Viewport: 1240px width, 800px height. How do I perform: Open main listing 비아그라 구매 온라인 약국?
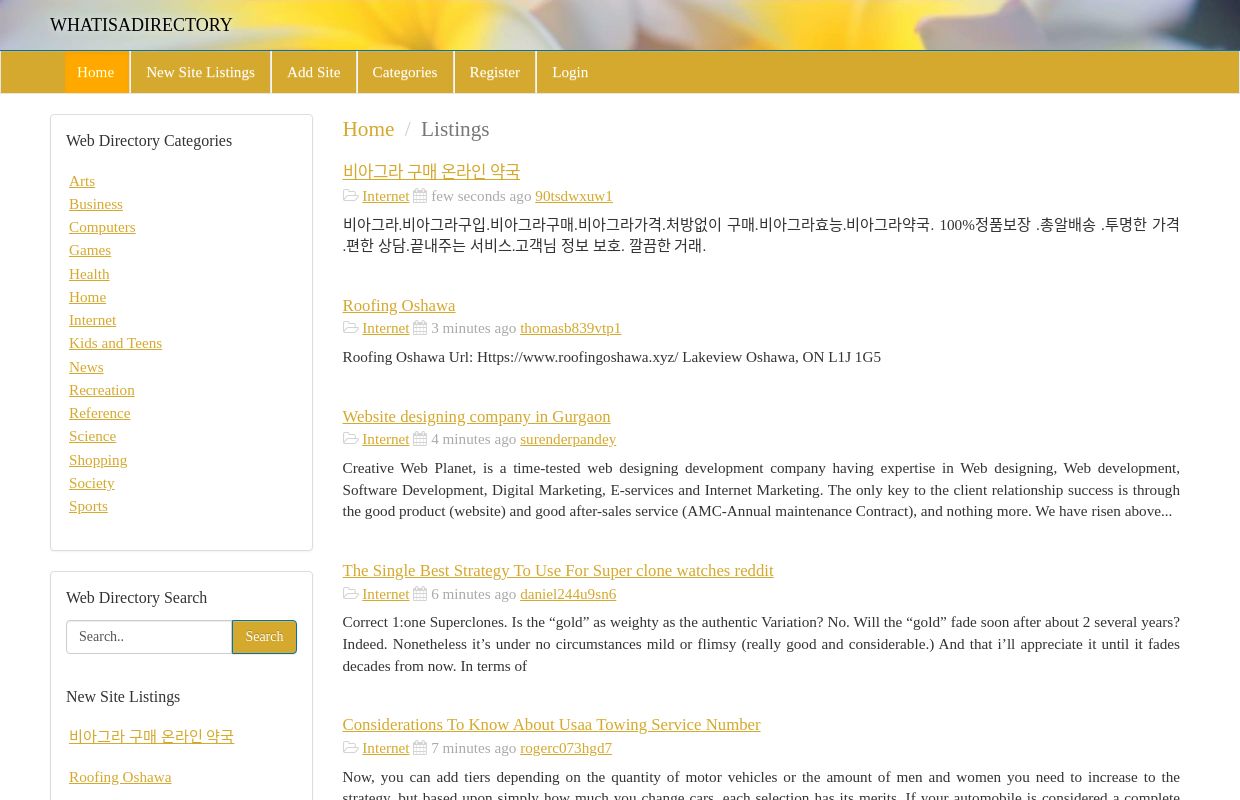(x=431, y=172)
